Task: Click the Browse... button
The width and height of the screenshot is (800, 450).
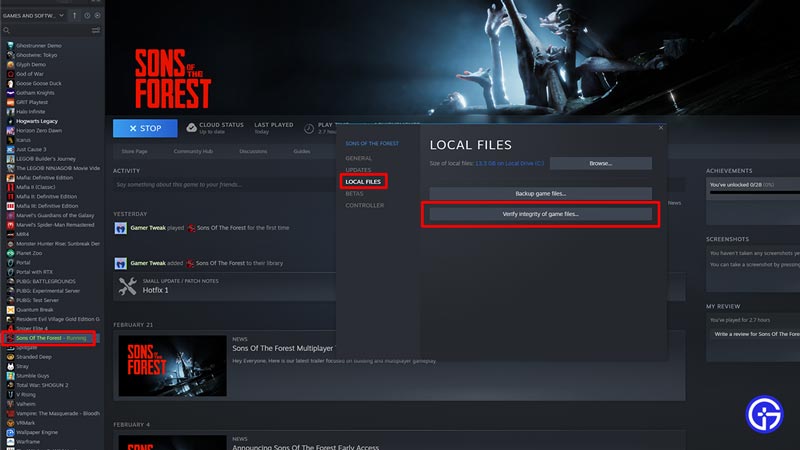Action: tap(601, 163)
